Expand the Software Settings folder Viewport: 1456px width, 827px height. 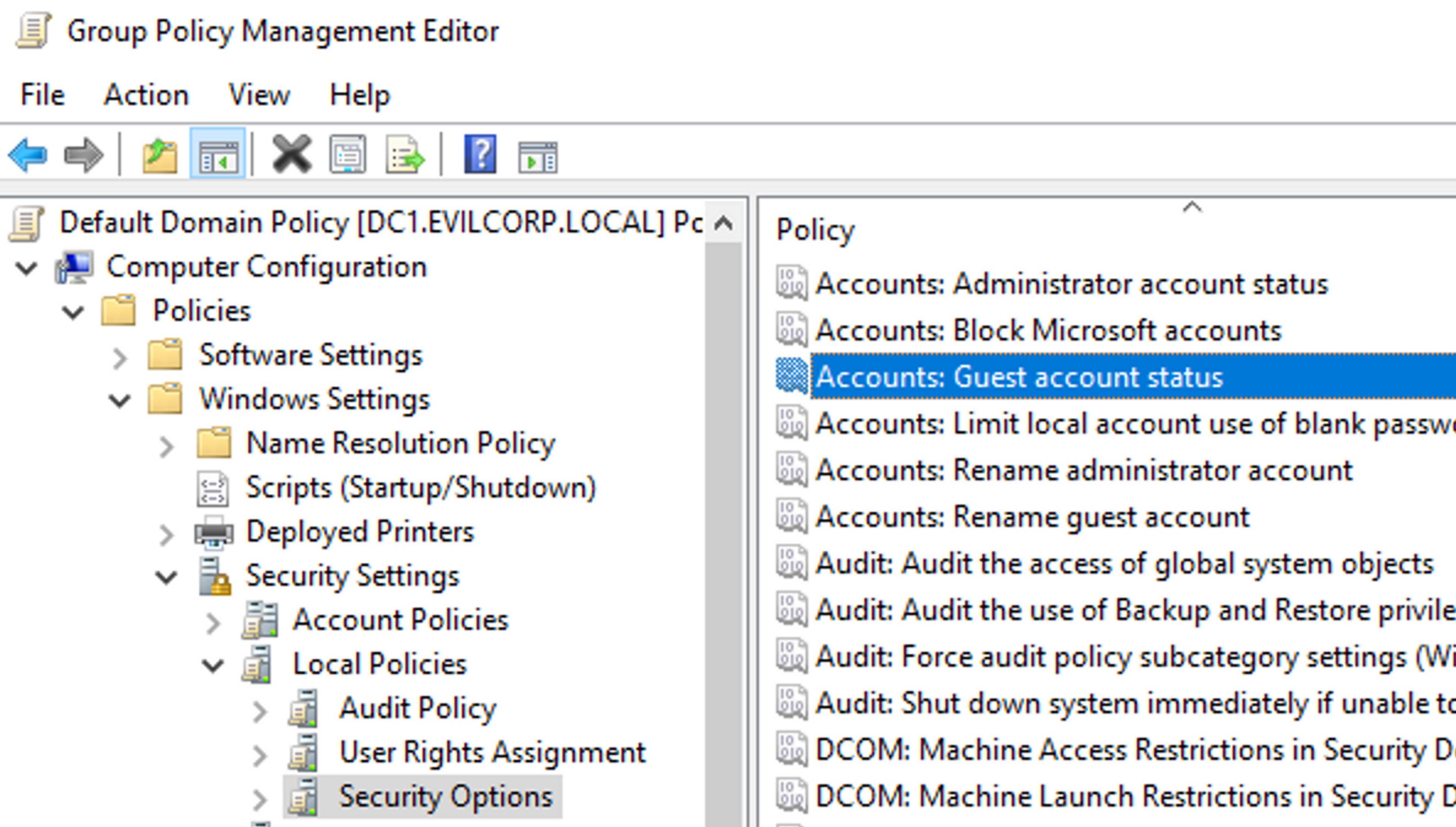pyautogui.click(x=119, y=358)
